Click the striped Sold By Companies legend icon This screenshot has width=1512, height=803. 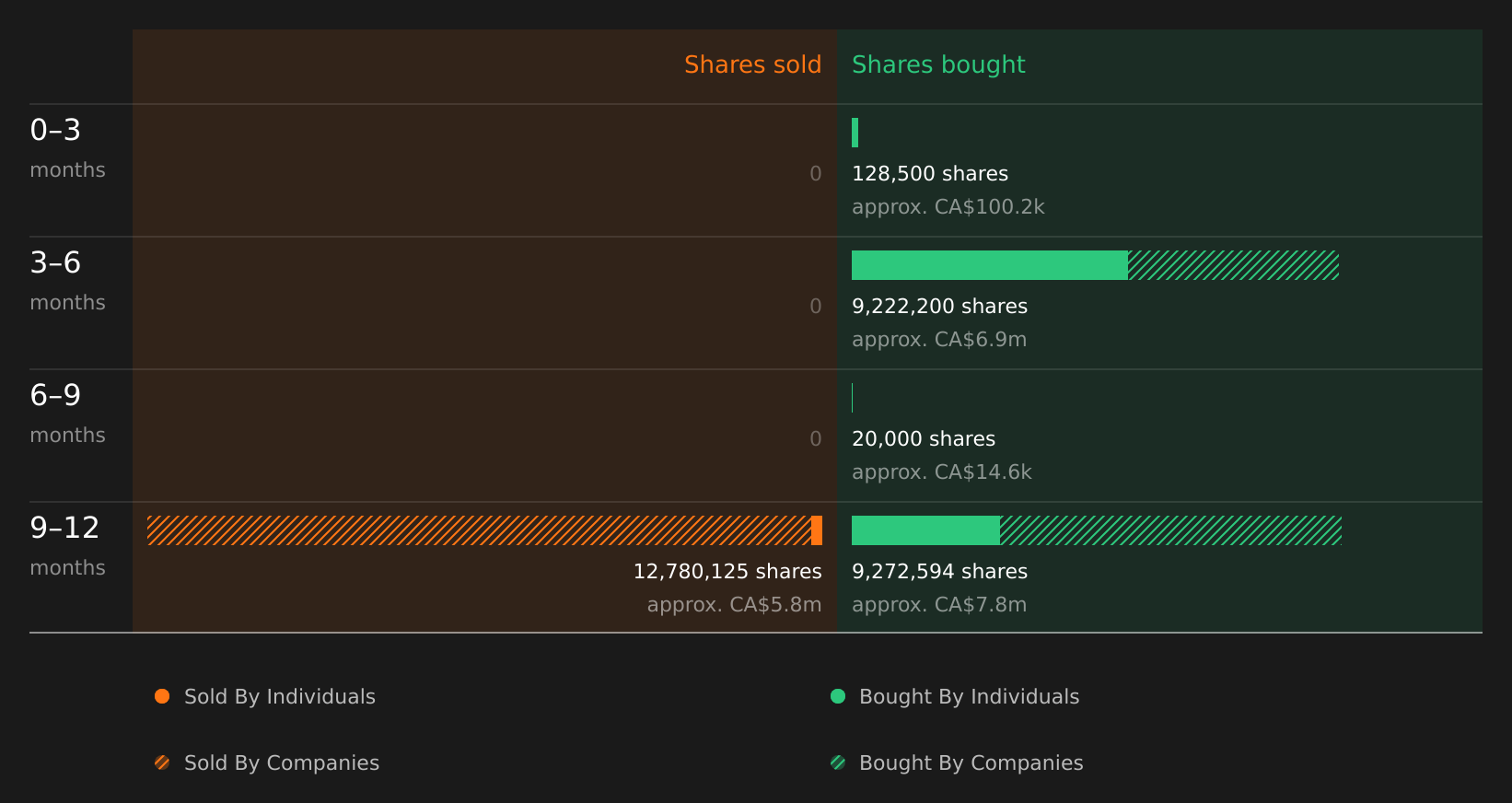coord(162,762)
